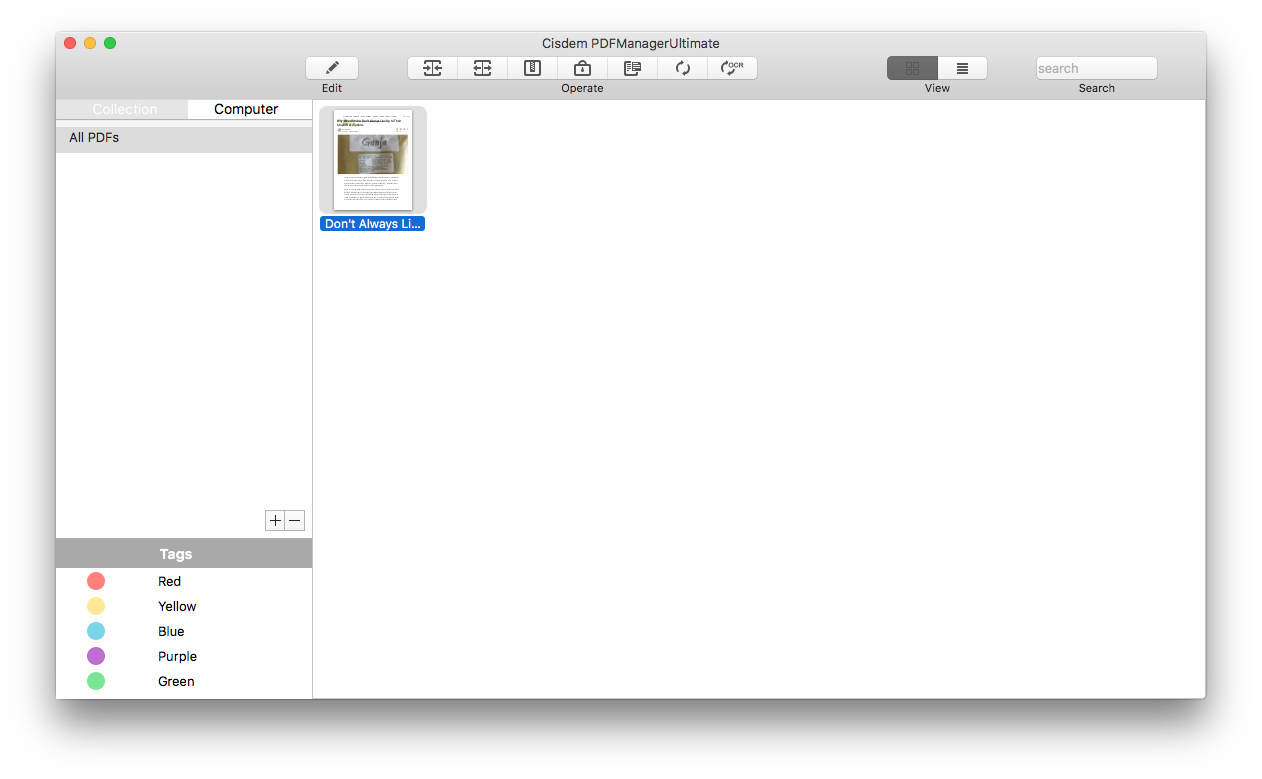Screen dimensions: 1262x779
Task: Choose the Green tag color dot
Action: (x=95, y=681)
